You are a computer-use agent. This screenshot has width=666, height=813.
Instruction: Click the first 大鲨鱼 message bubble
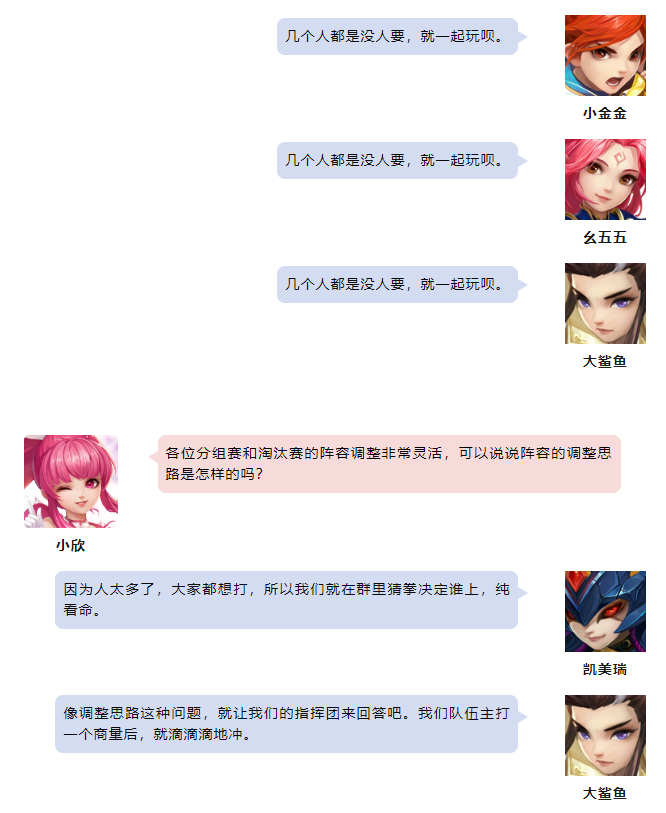coord(397,284)
